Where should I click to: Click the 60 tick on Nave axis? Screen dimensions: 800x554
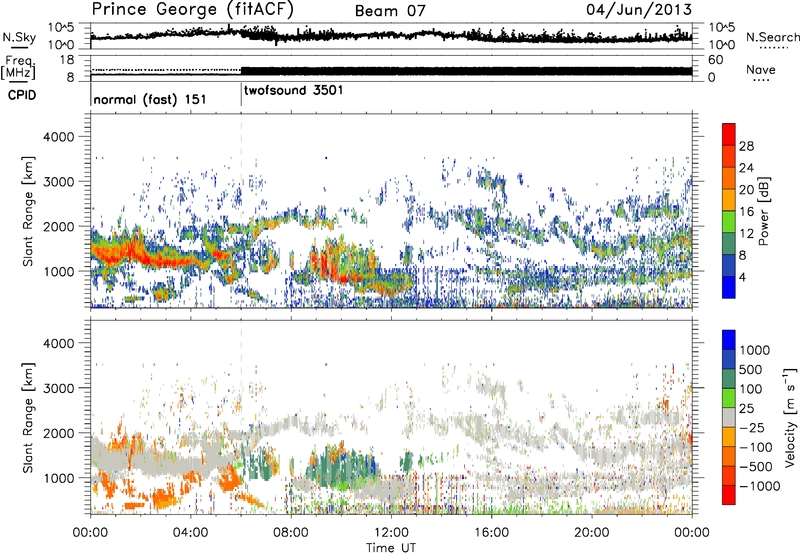715,60
